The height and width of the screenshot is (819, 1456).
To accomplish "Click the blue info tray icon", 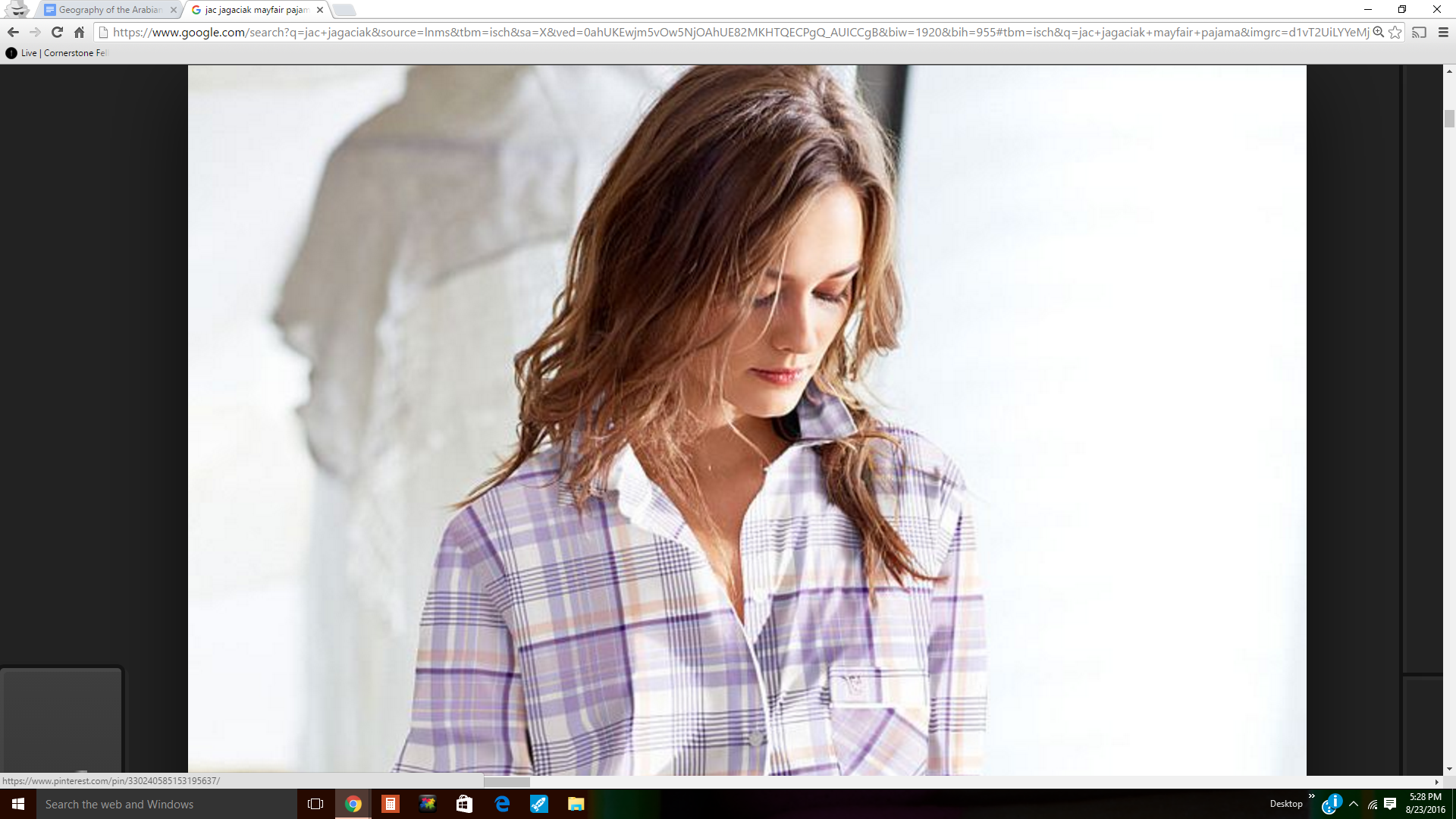I will pyautogui.click(x=1332, y=803).
